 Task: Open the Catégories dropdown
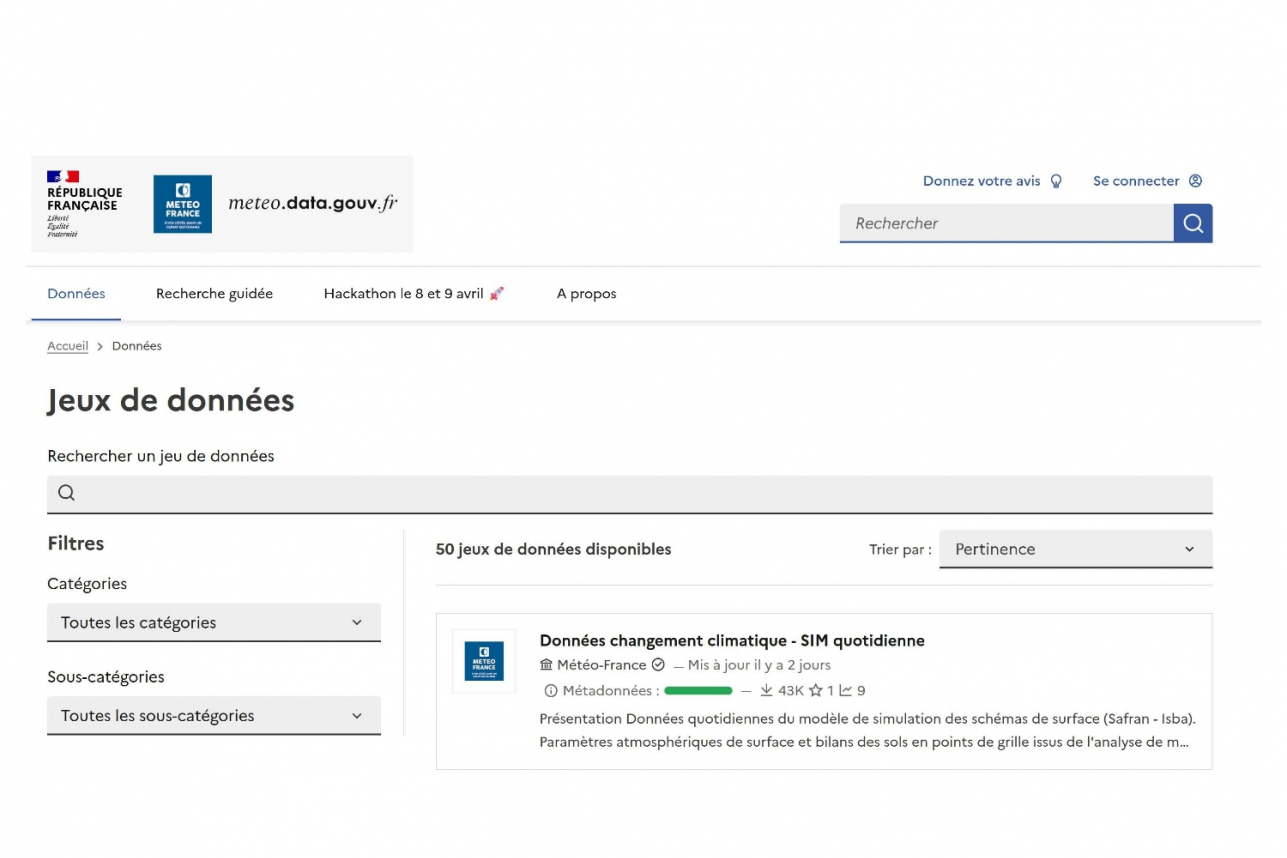pos(214,622)
